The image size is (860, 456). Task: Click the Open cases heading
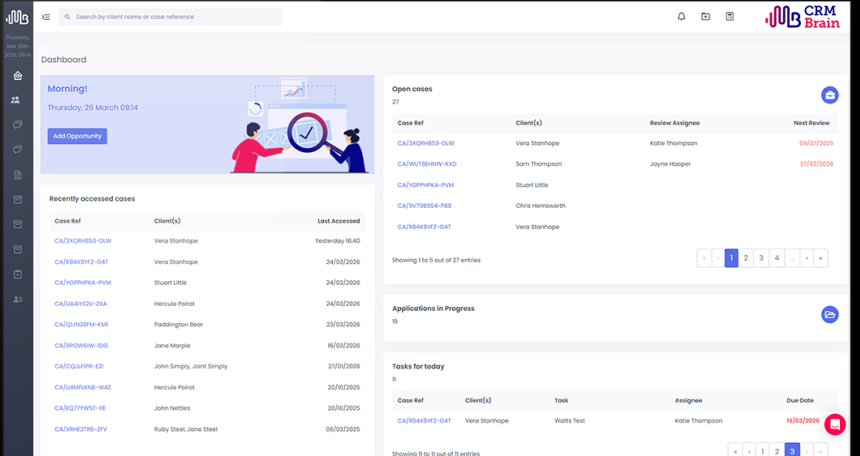(x=412, y=89)
